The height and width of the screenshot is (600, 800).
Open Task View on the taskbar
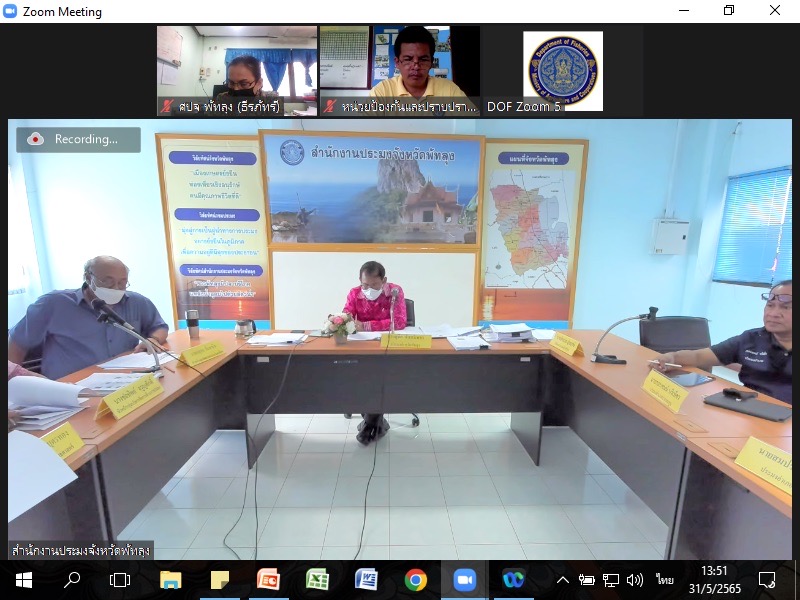(120, 579)
